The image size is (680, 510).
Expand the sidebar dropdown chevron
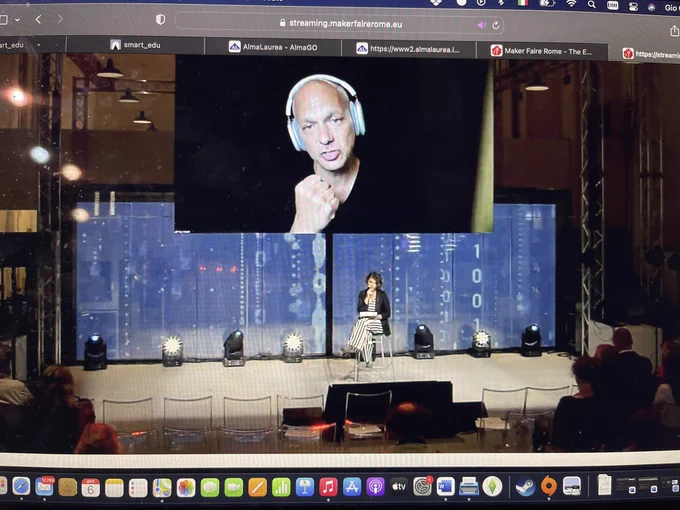tap(17, 20)
